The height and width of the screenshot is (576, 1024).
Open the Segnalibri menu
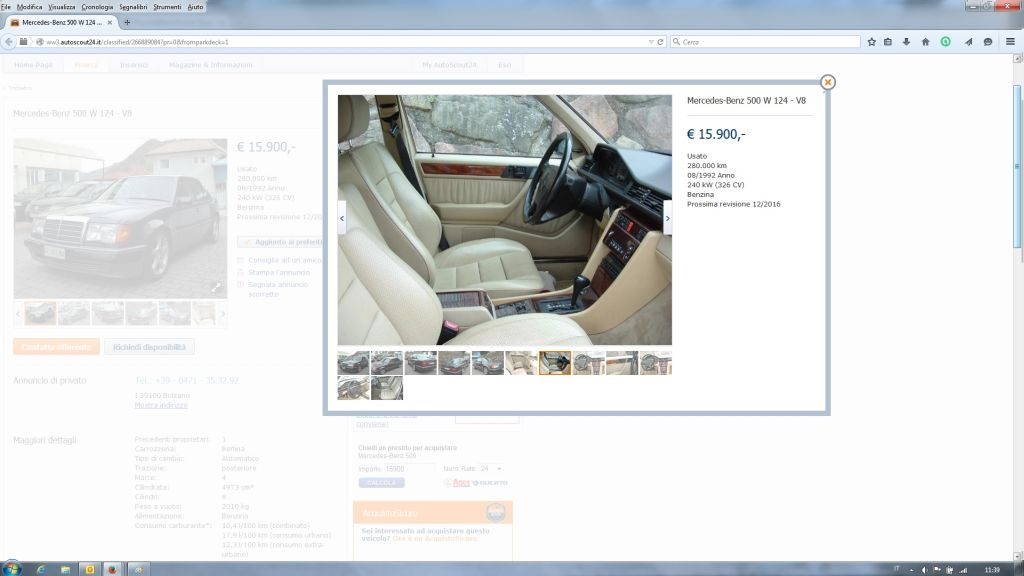click(x=133, y=7)
